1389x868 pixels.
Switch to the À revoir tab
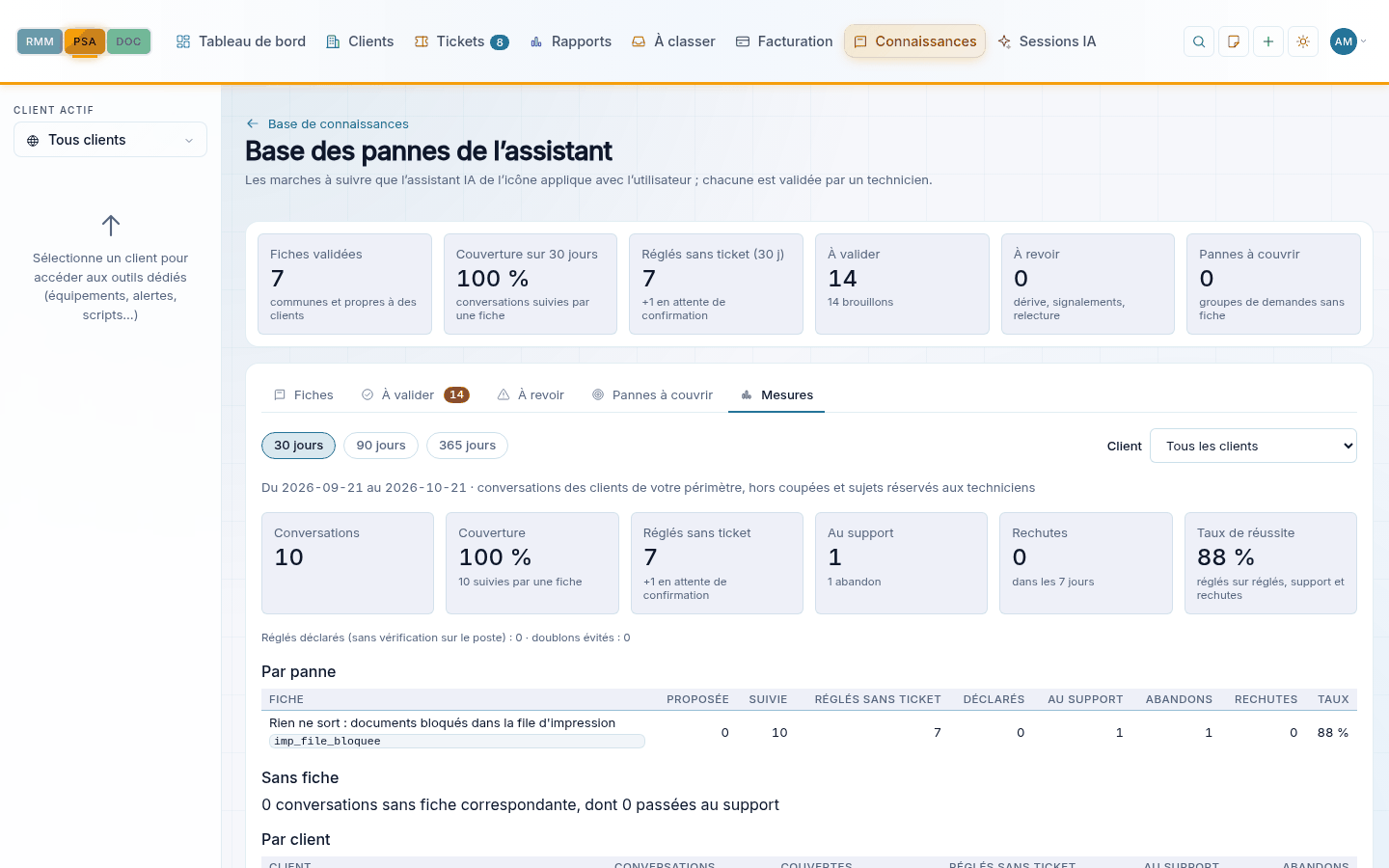pyautogui.click(x=531, y=395)
